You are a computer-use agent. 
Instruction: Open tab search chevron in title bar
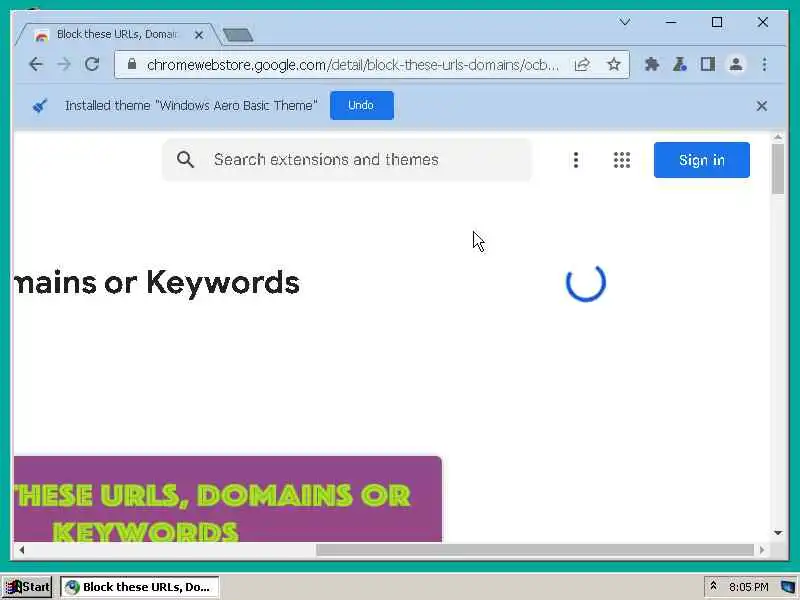[x=624, y=22]
